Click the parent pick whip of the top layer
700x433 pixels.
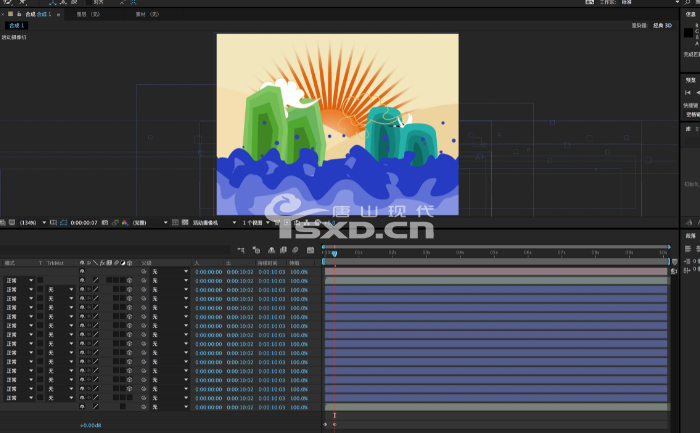(x=144, y=271)
